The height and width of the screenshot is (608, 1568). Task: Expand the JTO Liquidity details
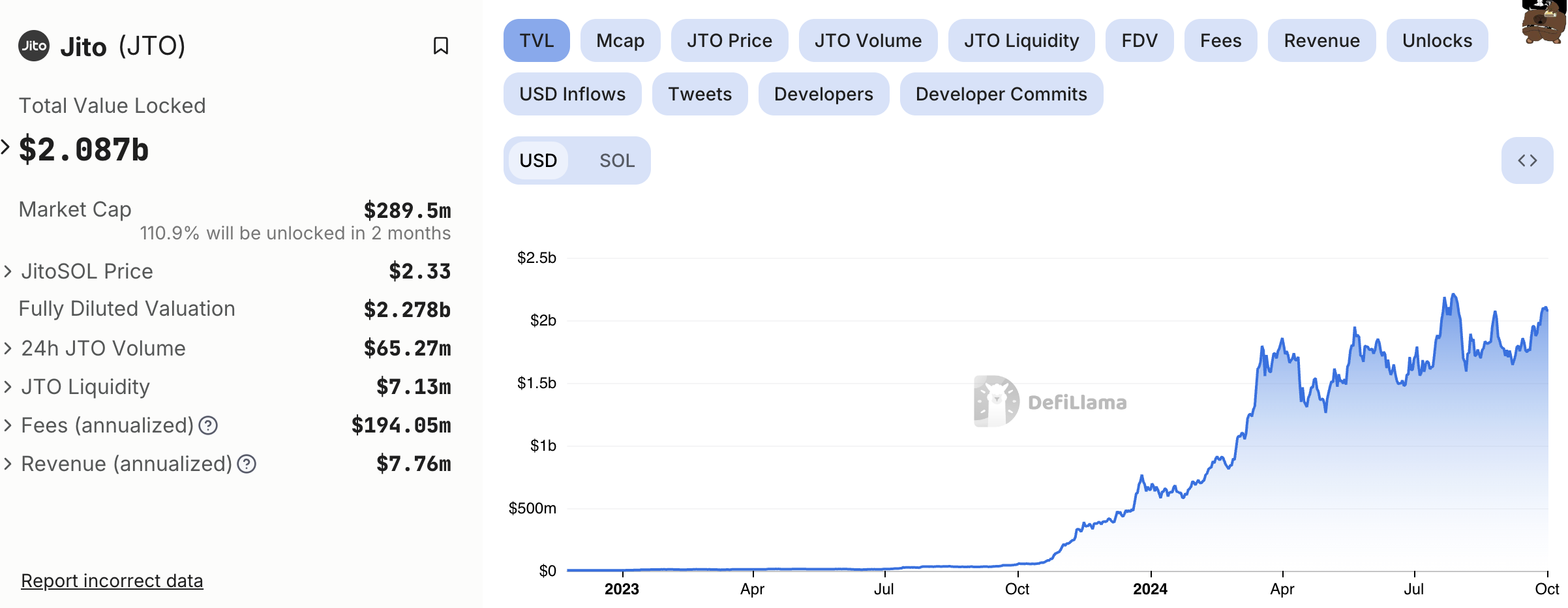(x=8, y=387)
